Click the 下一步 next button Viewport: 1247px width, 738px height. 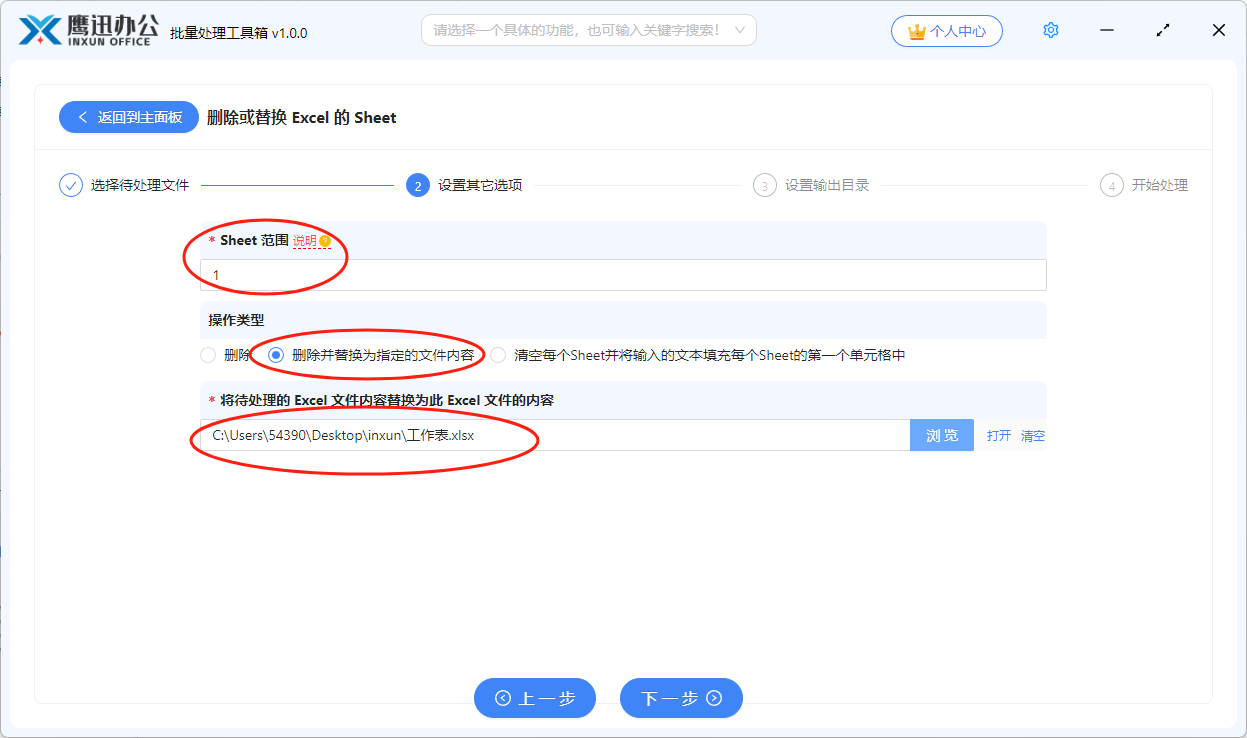coord(681,698)
